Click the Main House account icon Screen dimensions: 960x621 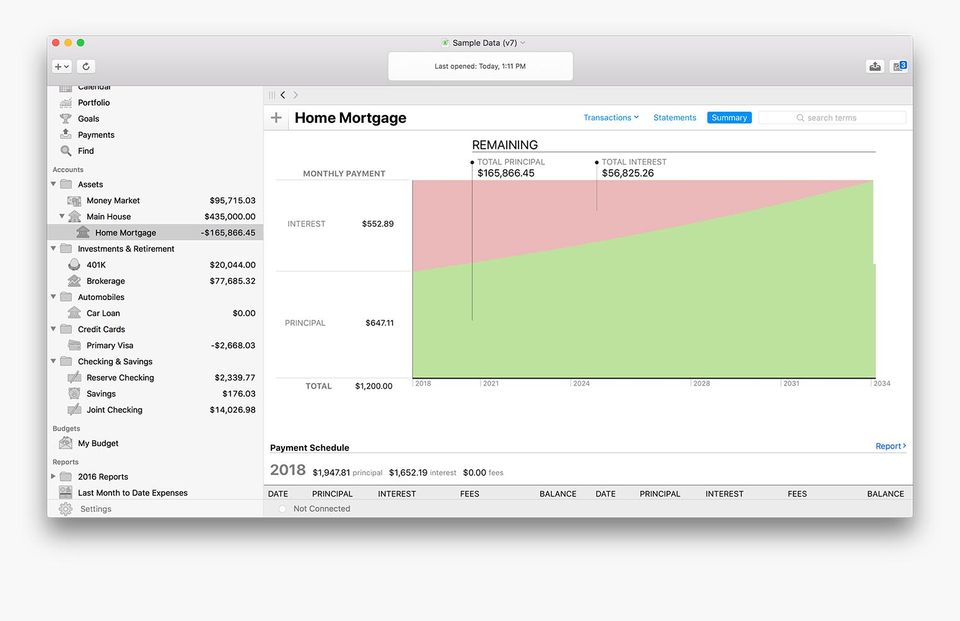[75, 216]
